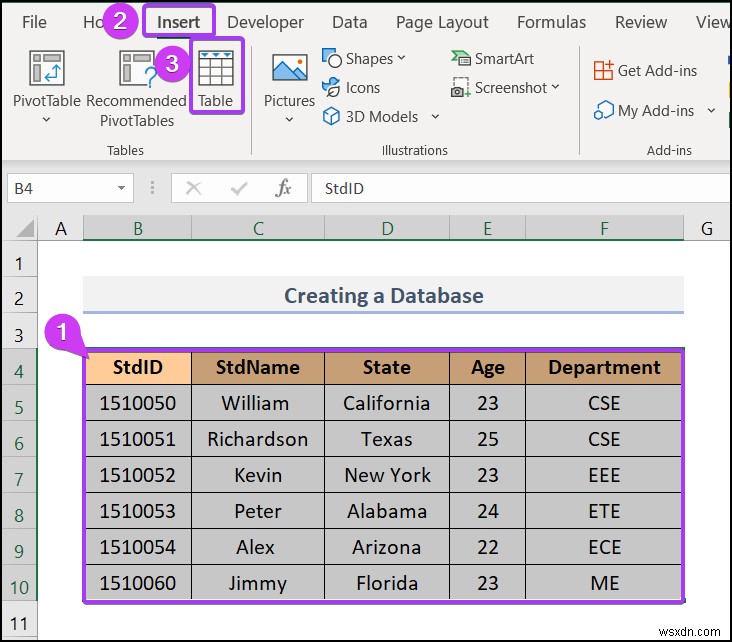Select column D header

387,229
